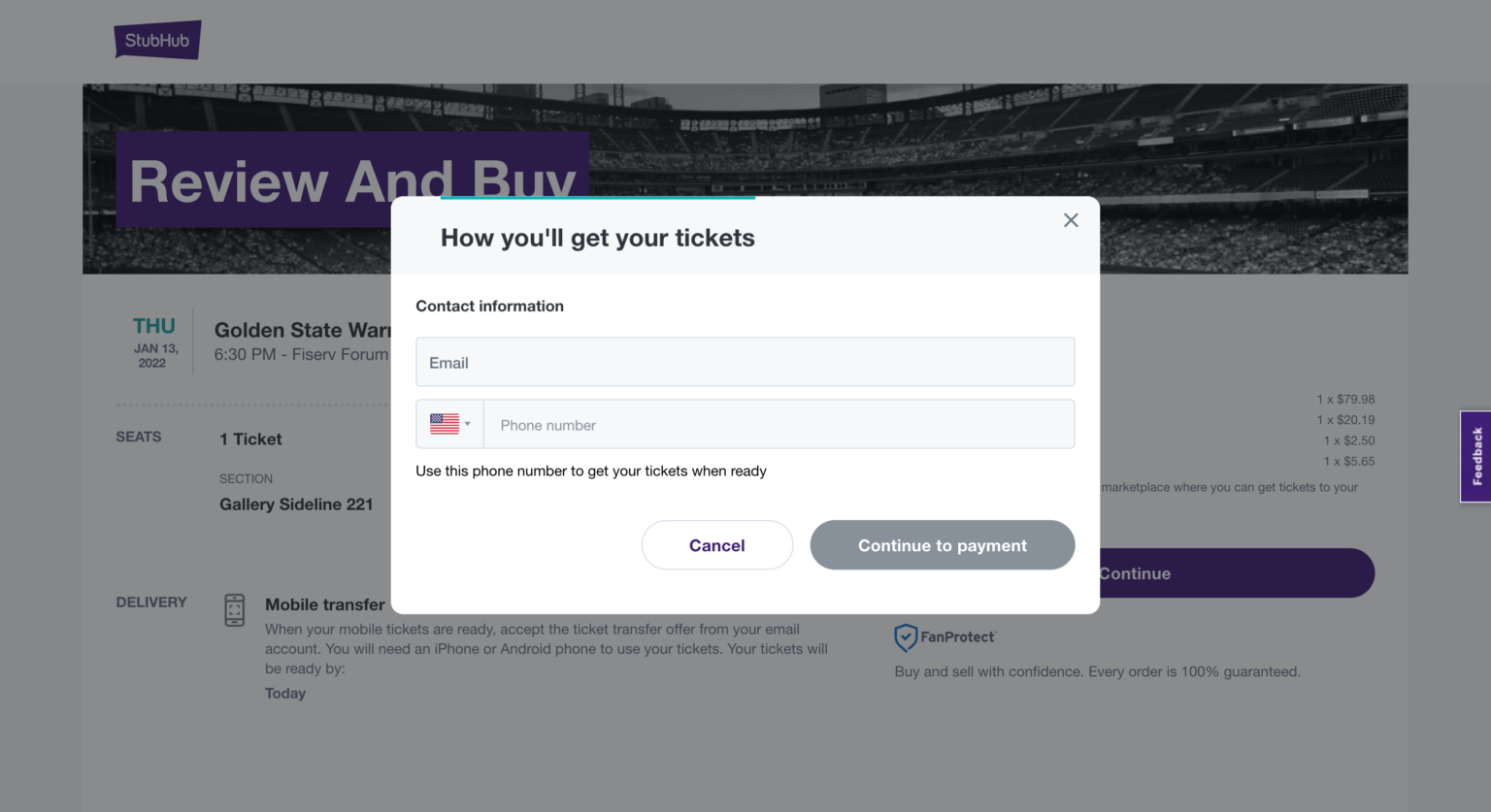Click into the Phone number field
Screen dimensions: 1491x812
tap(779, 425)
